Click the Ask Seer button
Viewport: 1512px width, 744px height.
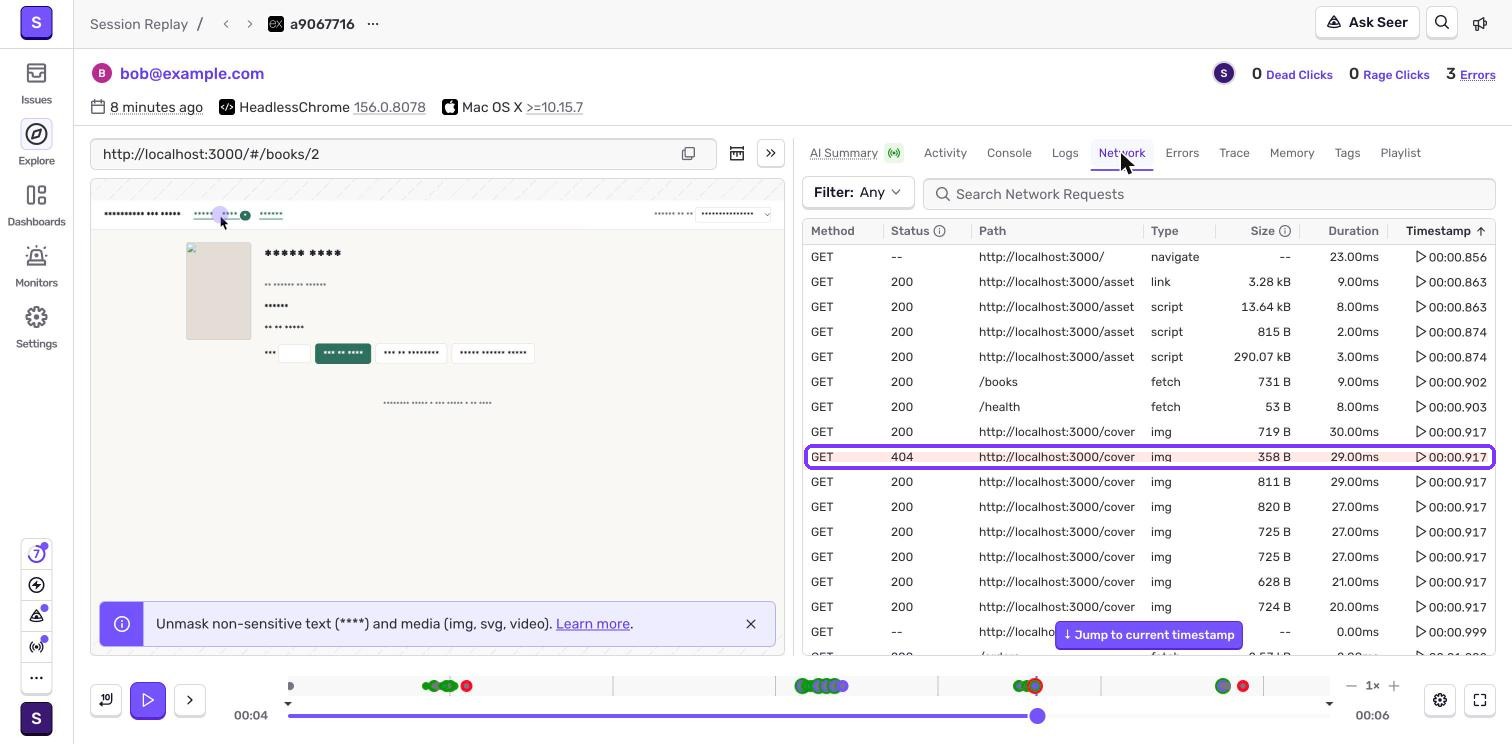coord(1367,23)
